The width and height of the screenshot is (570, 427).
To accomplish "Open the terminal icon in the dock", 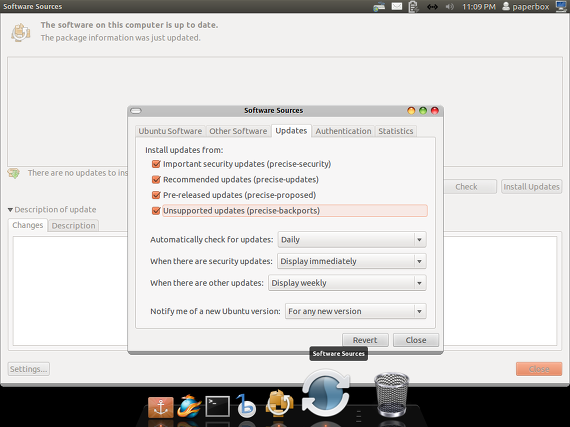I will (x=217, y=406).
